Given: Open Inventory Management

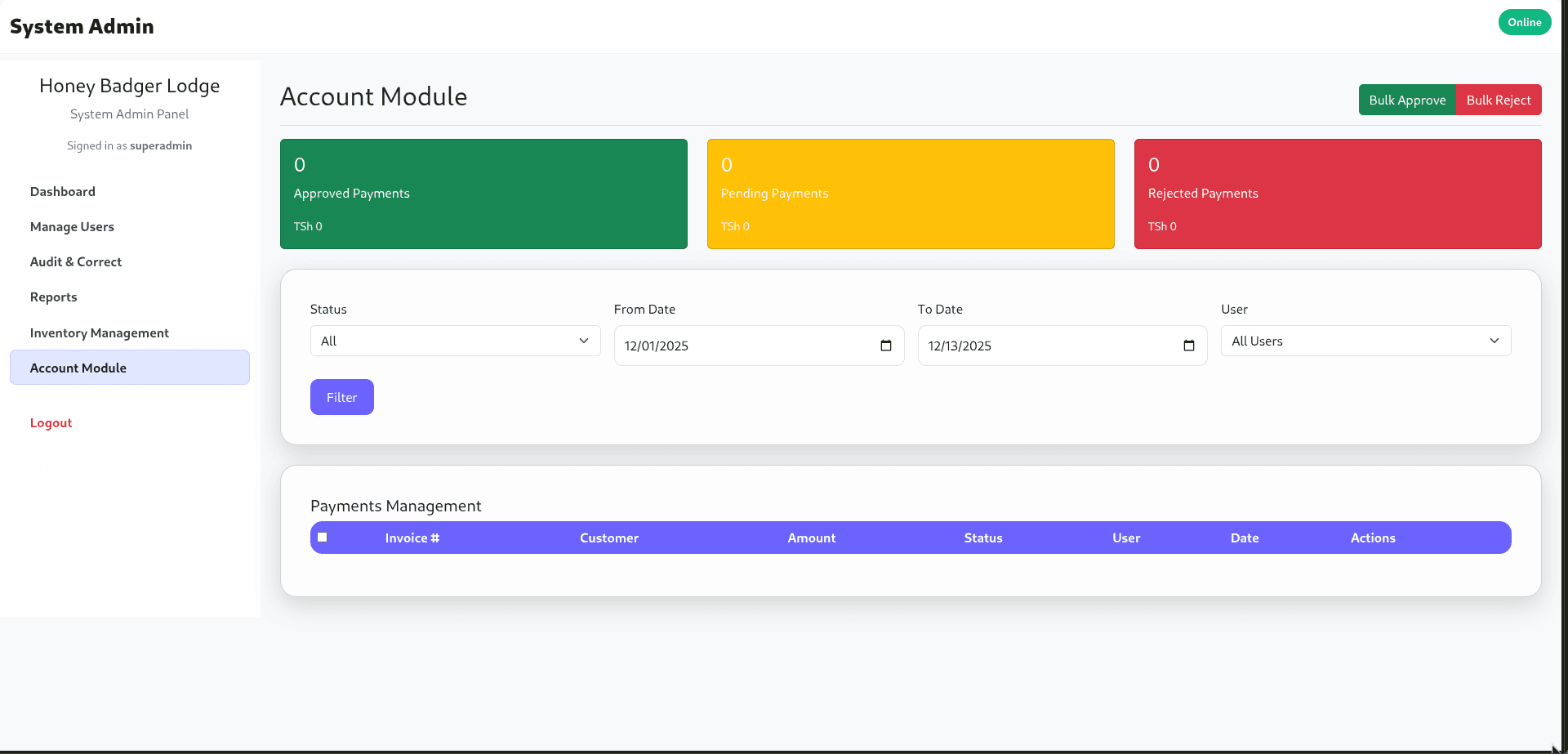Looking at the screenshot, I should pyautogui.click(x=99, y=332).
